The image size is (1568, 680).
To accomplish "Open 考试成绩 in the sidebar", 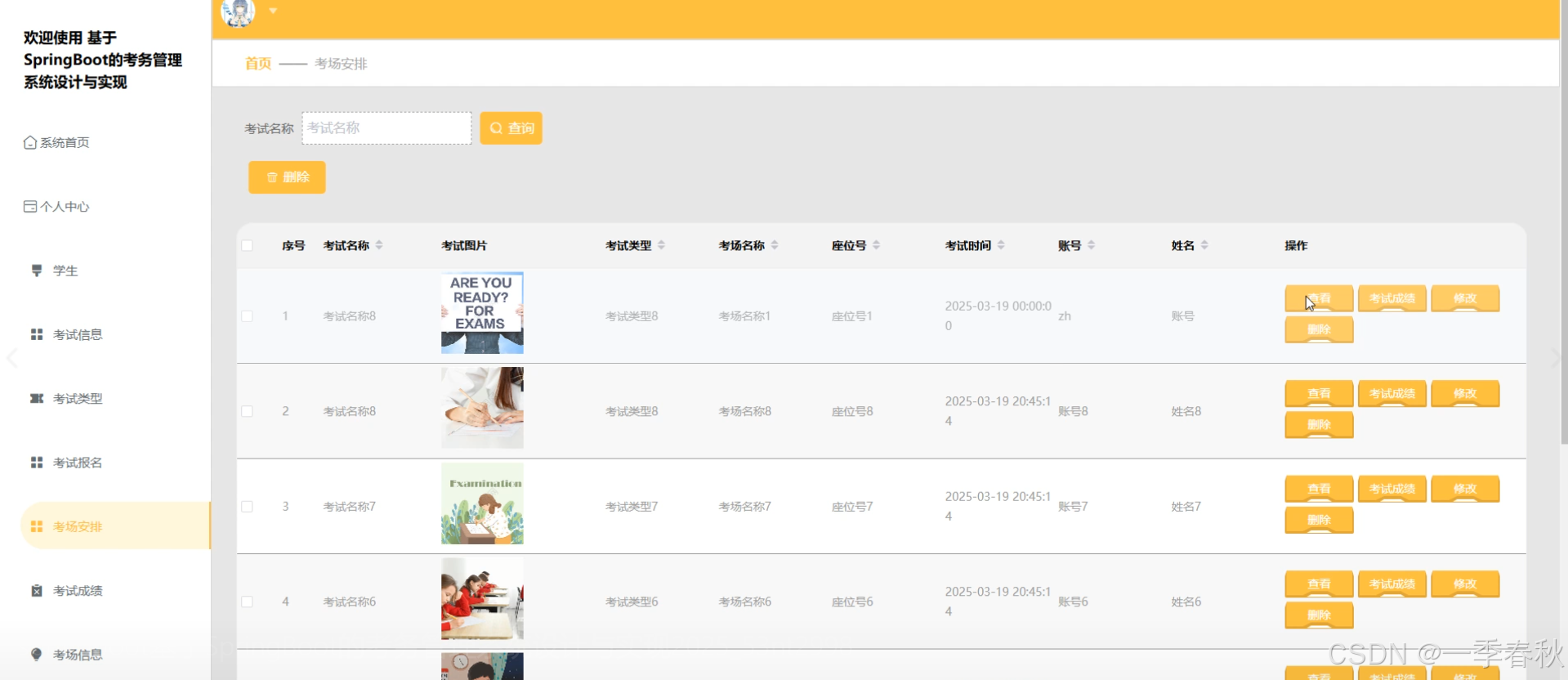I will point(78,591).
